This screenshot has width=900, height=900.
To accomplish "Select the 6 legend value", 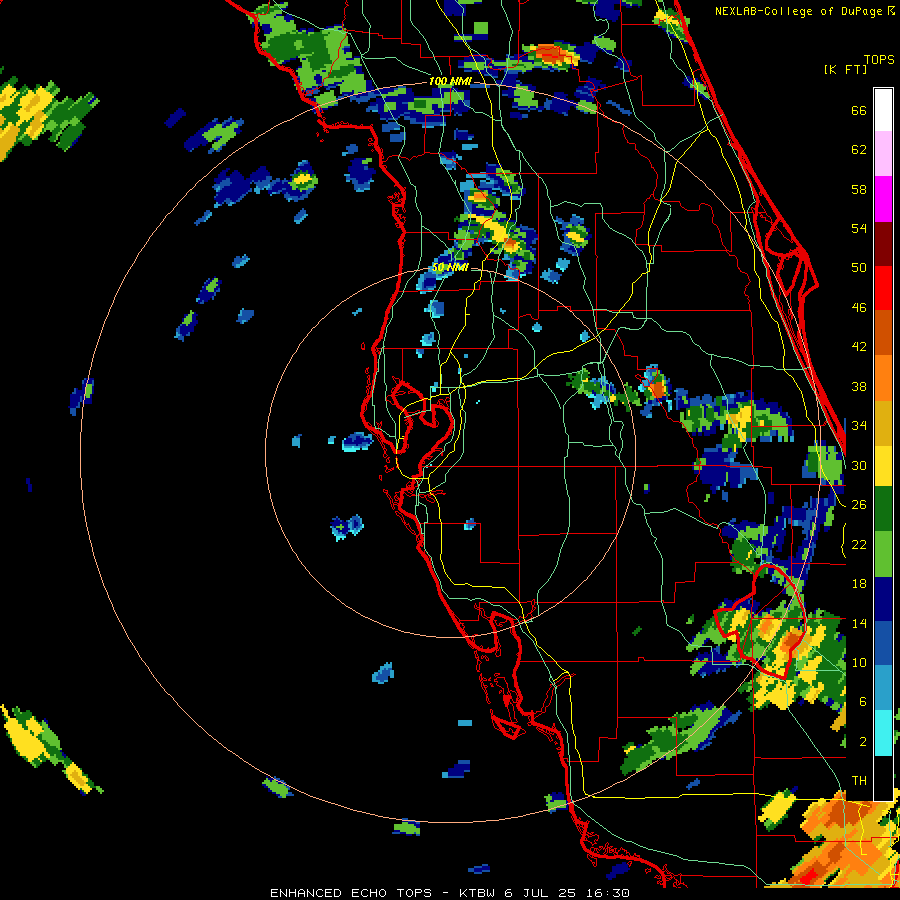I will point(863,701).
